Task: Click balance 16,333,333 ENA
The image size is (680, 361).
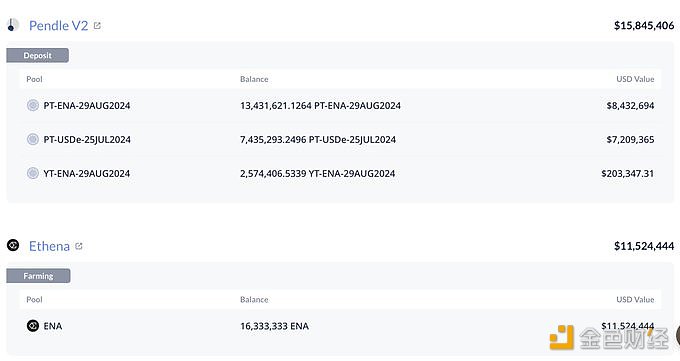Action: tap(275, 326)
